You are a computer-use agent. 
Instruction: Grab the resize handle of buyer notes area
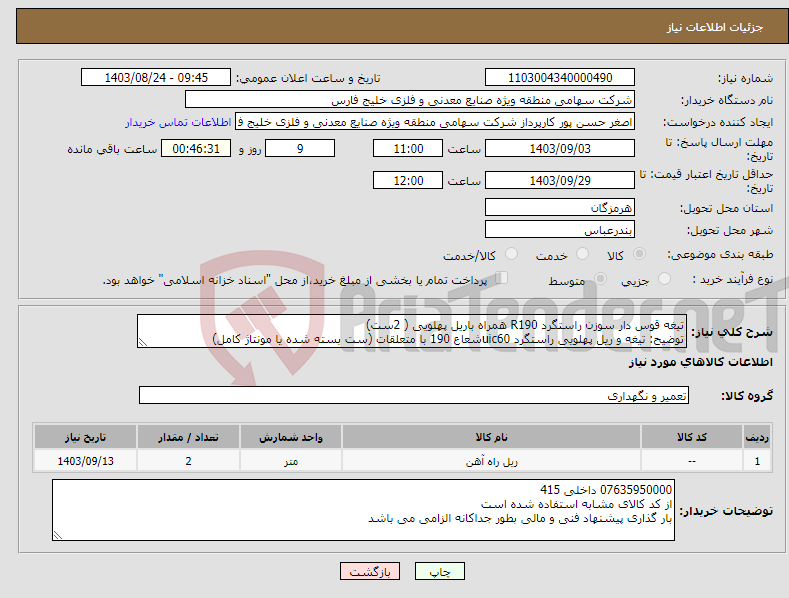pos(58,536)
